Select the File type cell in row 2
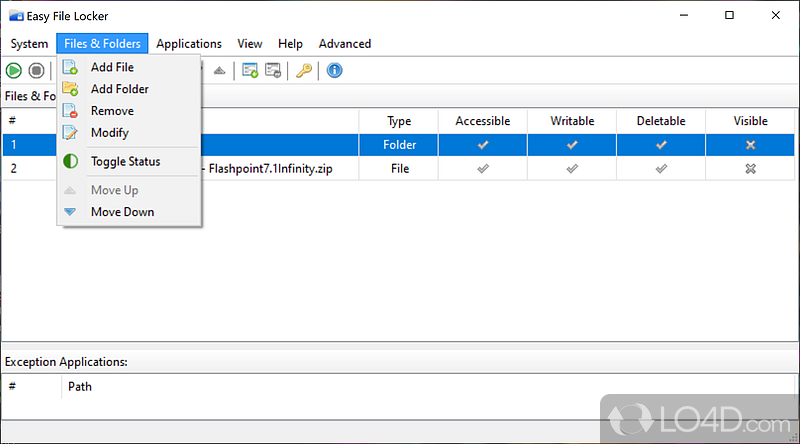The image size is (800, 444). coord(399,168)
